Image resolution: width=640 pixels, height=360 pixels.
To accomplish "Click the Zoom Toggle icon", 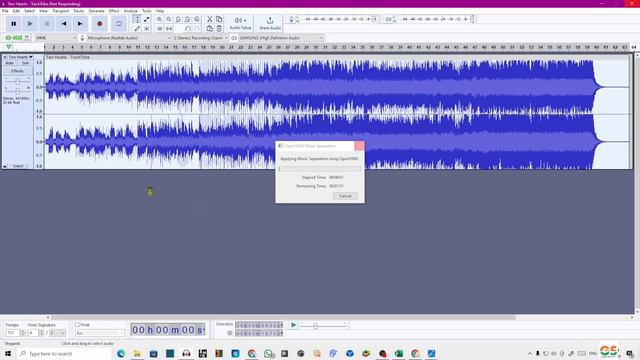I will pyautogui.click(x=197, y=20).
